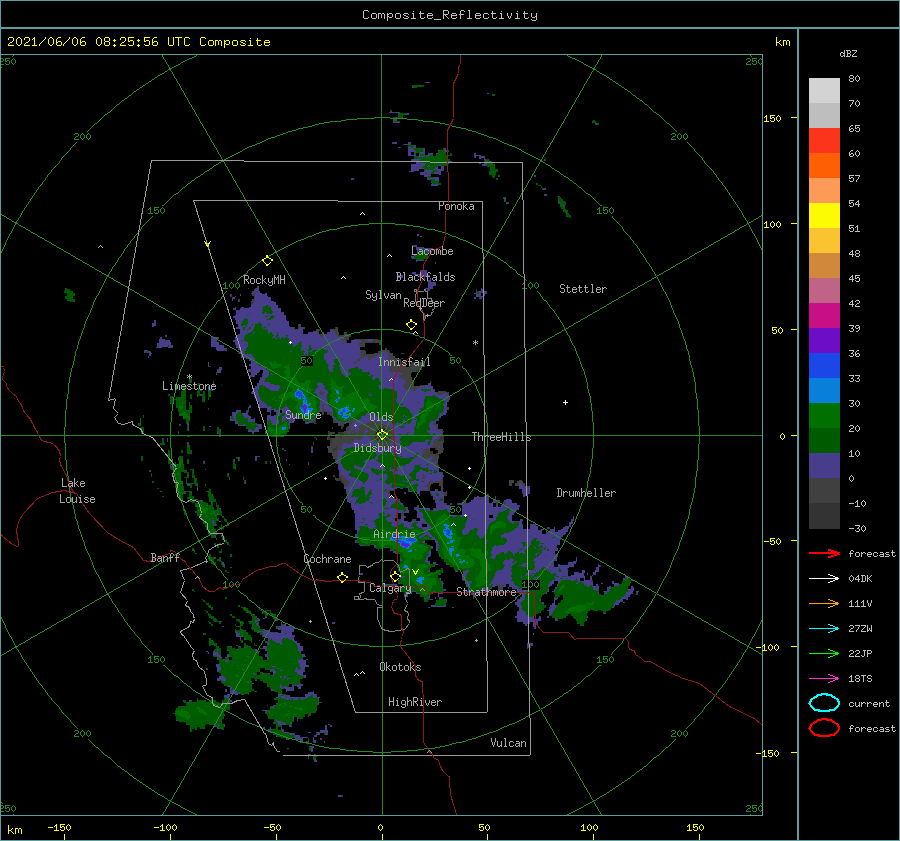This screenshot has height=841, width=900.
Task: Click the Composite_Reflectivity title
Action: click(450, 15)
